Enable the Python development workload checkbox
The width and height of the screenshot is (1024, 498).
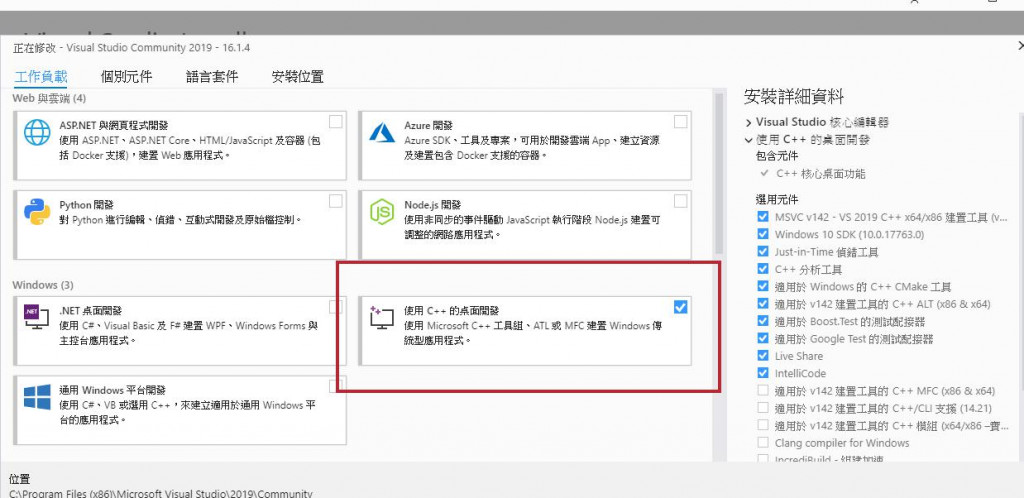click(335, 201)
